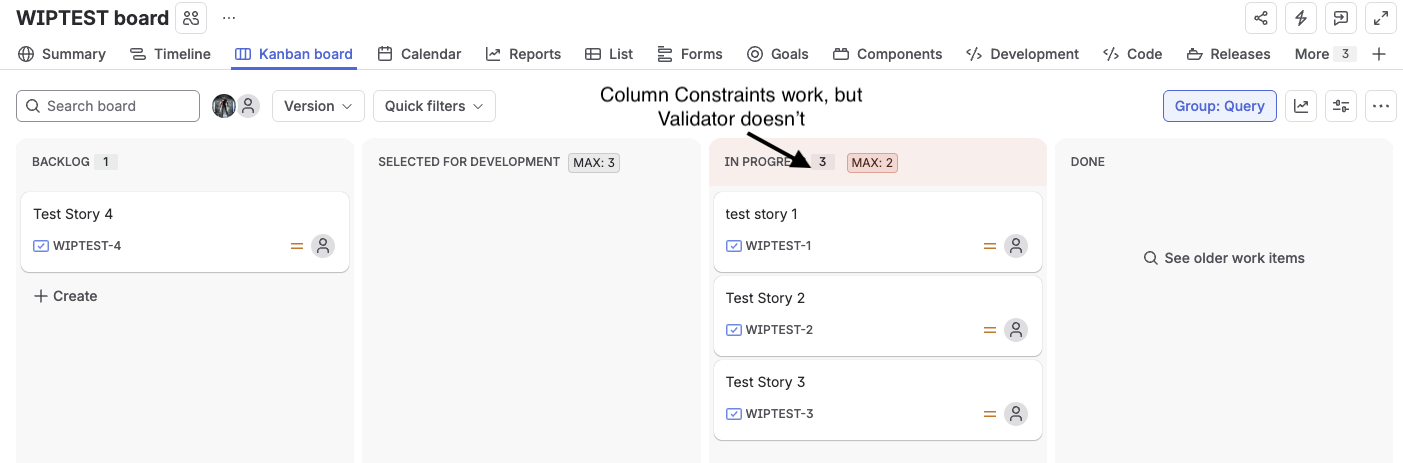Switch to the Timeline tab
Image resolution: width=1403 pixels, height=463 pixels.
point(170,54)
